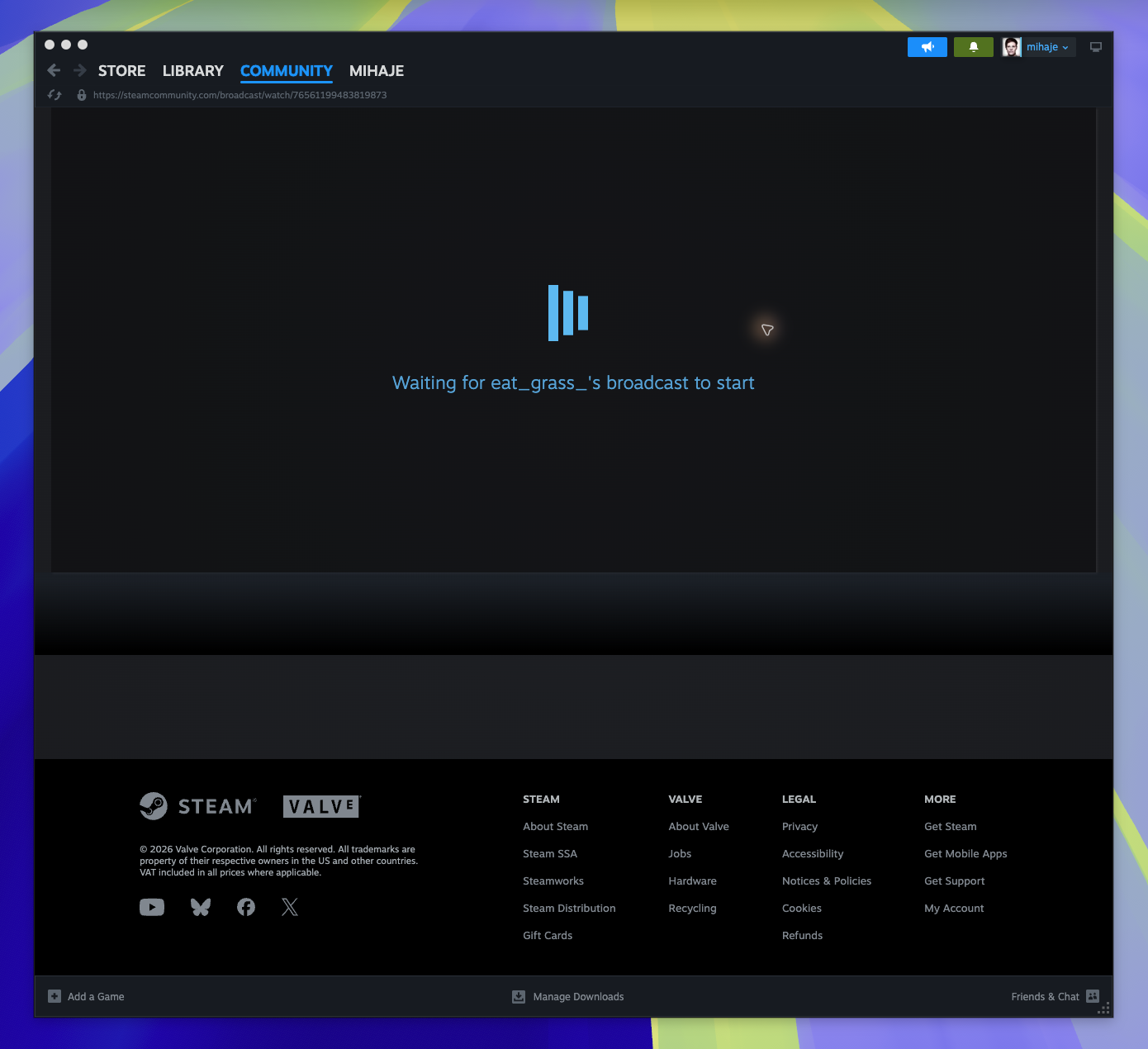The width and height of the screenshot is (1148, 1049).
Task: Open the Accessibility link
Action: point(813,854)
